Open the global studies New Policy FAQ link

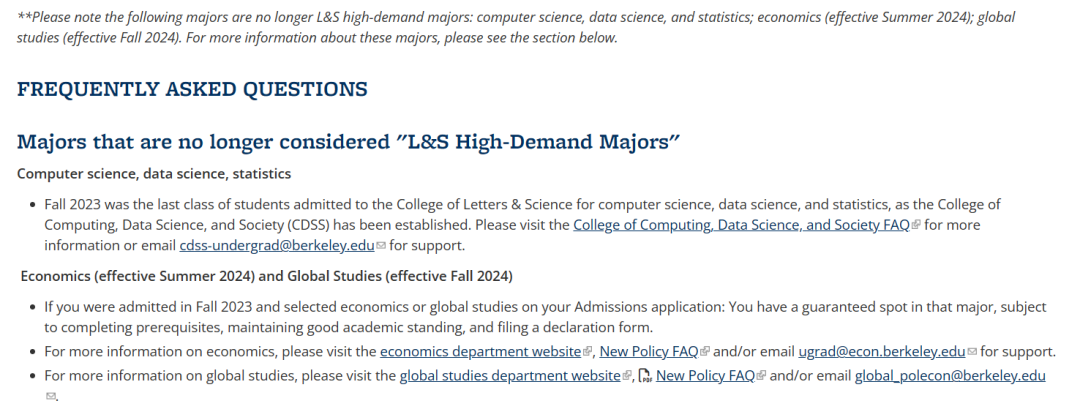click(x=705, y=376)
